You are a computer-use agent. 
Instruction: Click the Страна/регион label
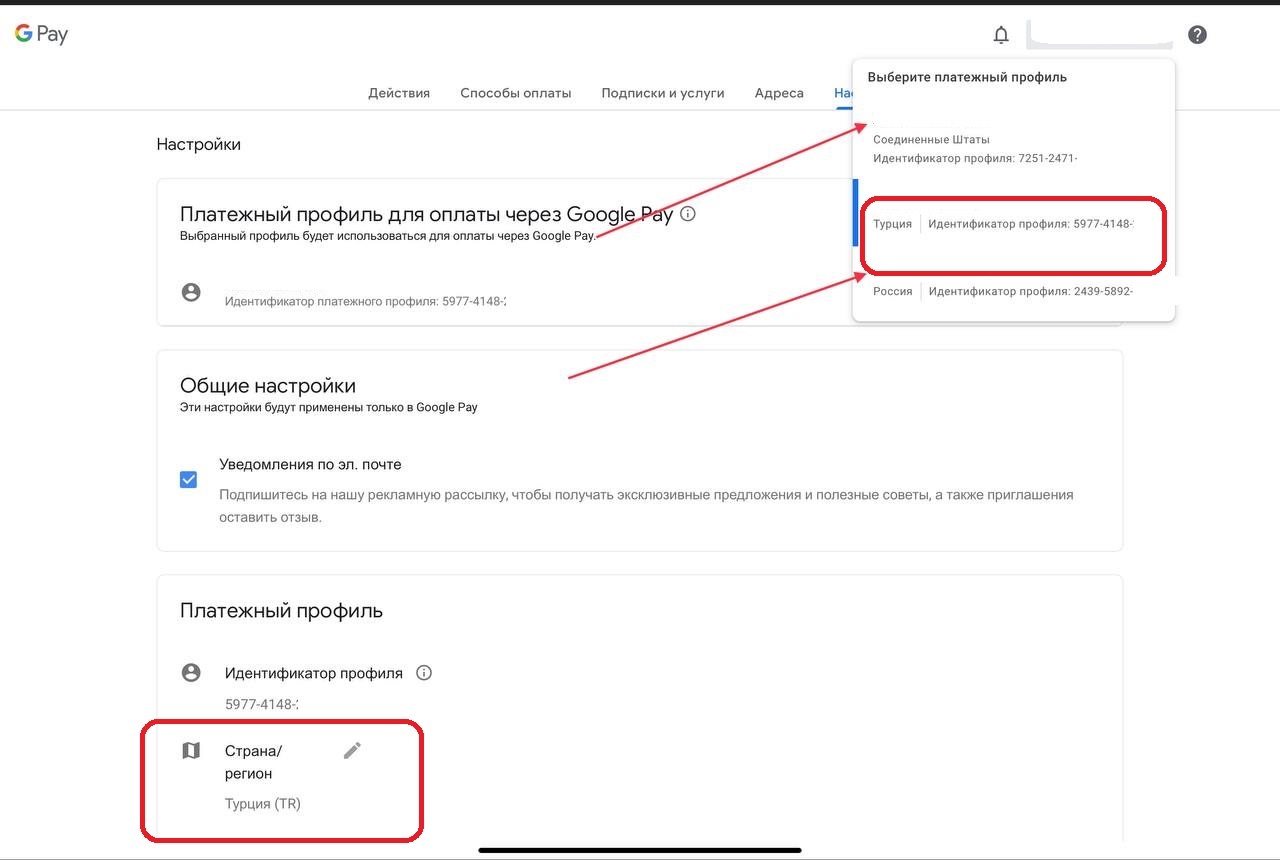tap(253, 762)
